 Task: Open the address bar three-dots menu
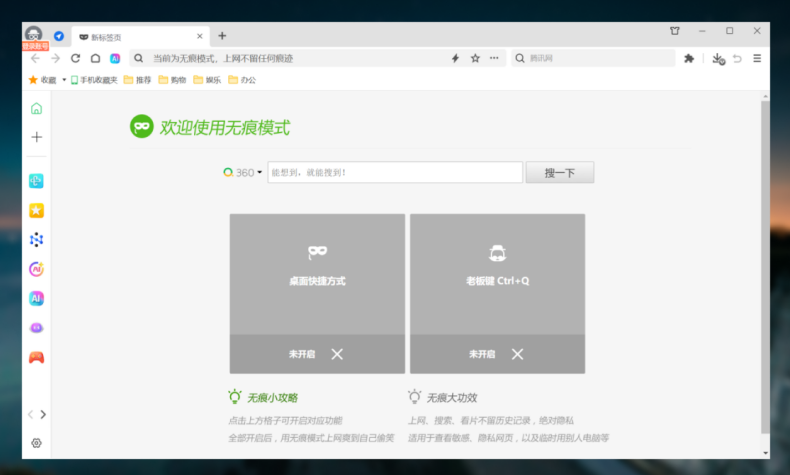(494, 59)
